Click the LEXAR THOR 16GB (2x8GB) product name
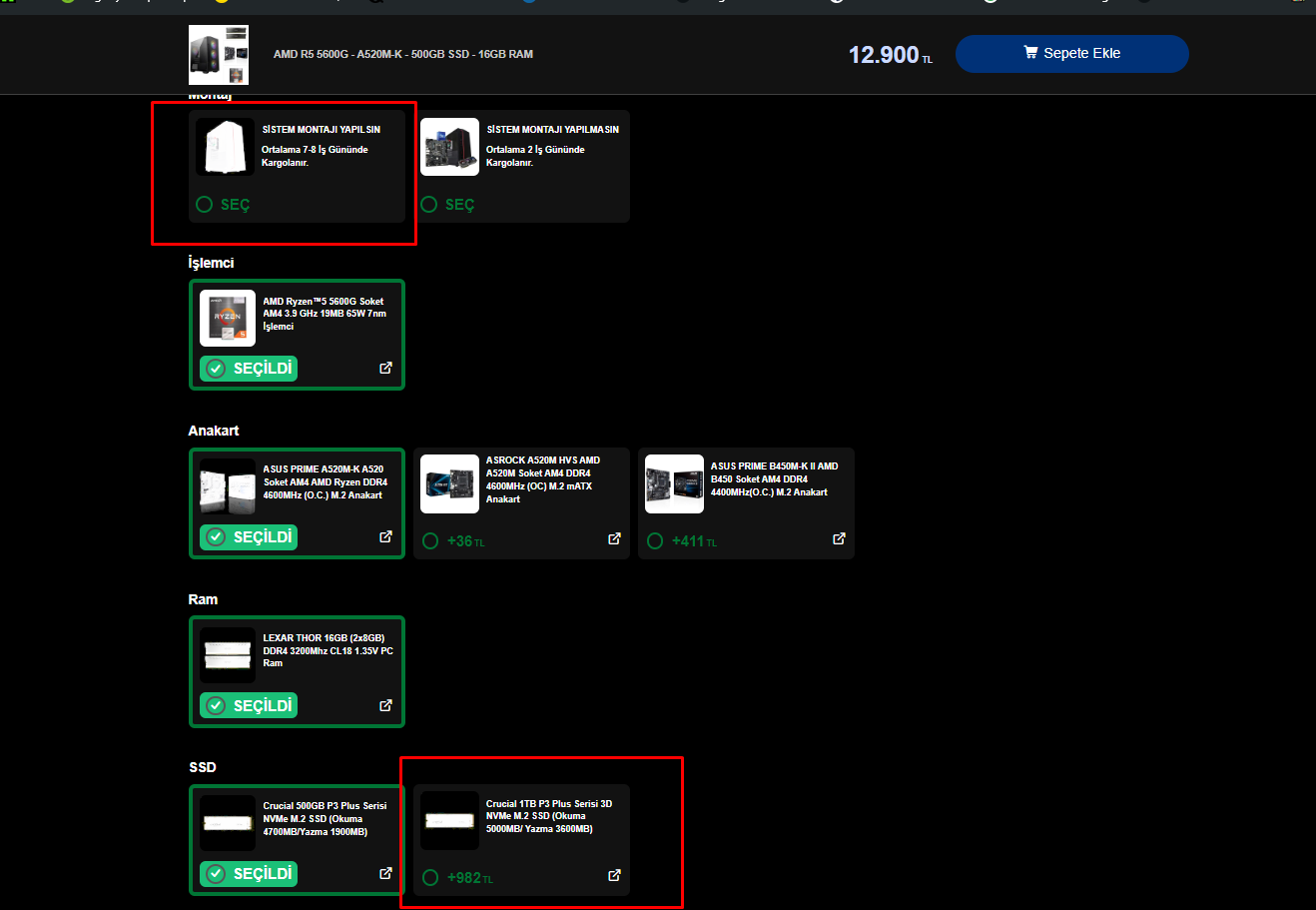 point(328,650)
